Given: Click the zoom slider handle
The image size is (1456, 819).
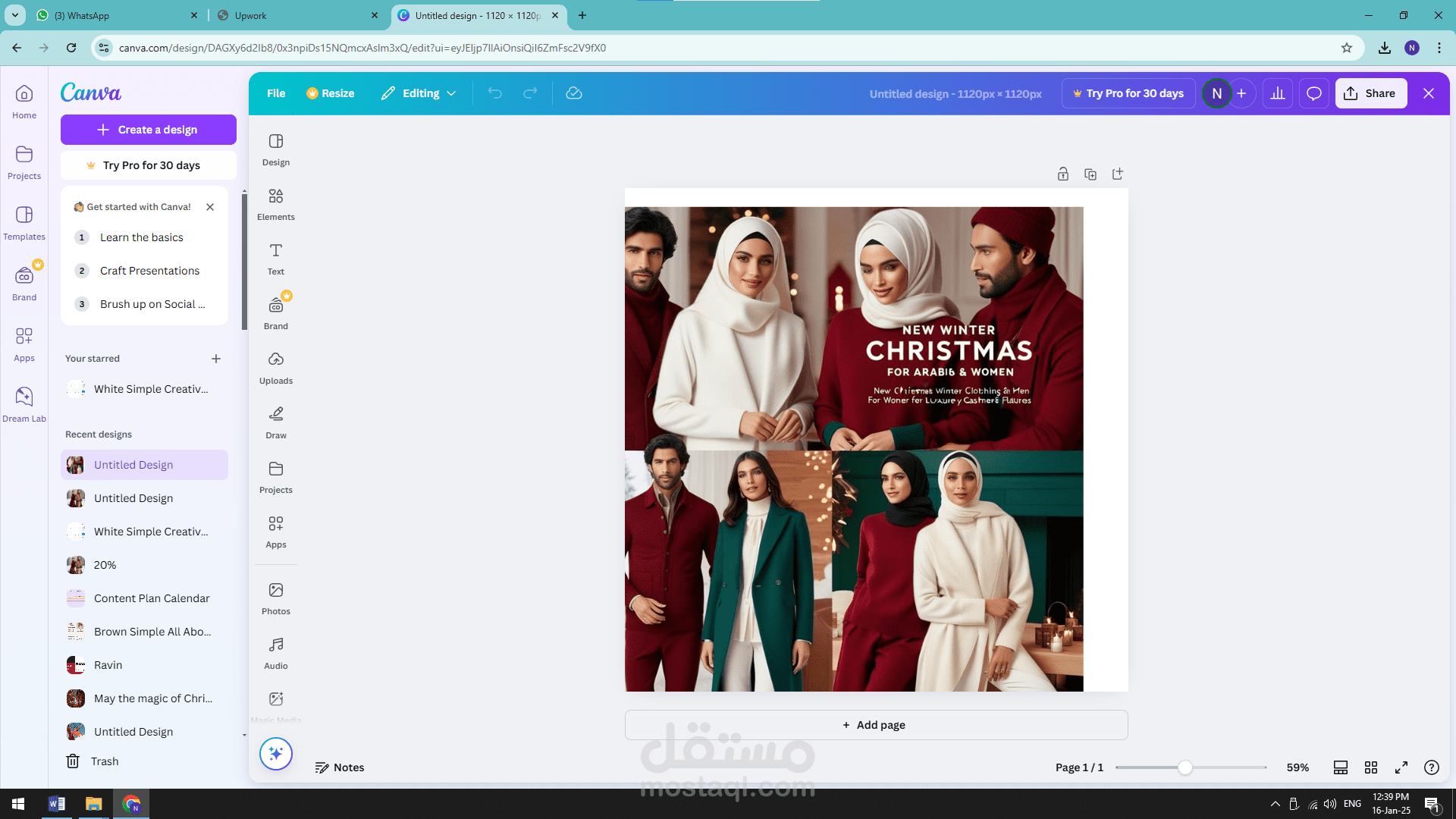Looking at the screenshot, I should click(1185, 767).
